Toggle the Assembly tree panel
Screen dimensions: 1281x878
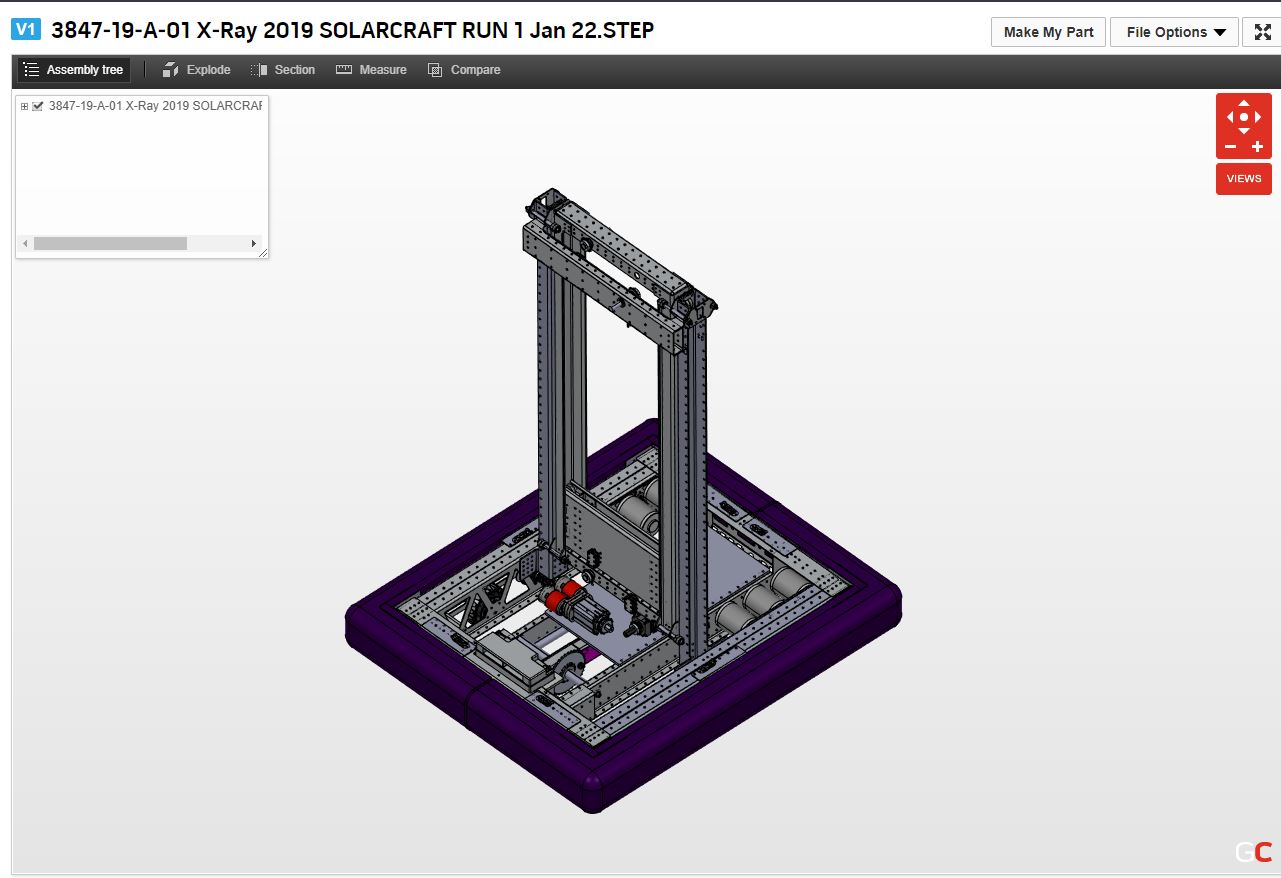click(x=73, y=70)
